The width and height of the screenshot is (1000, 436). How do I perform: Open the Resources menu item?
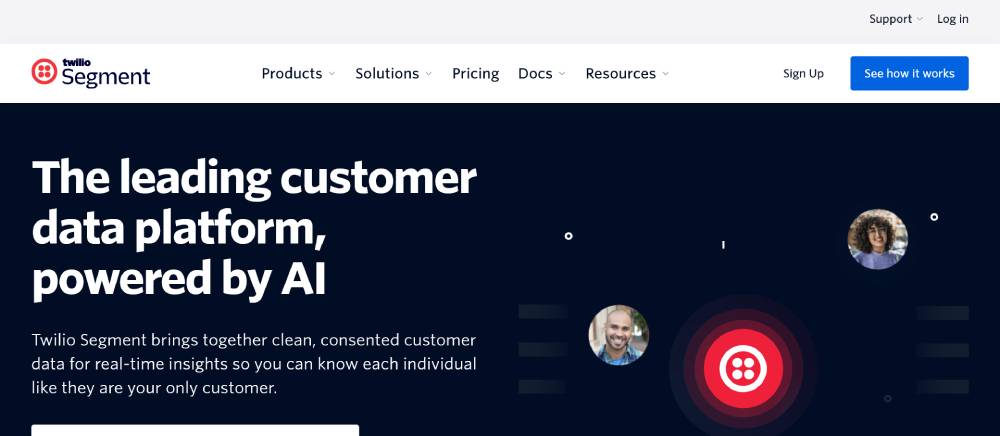[x=621, y=73]
